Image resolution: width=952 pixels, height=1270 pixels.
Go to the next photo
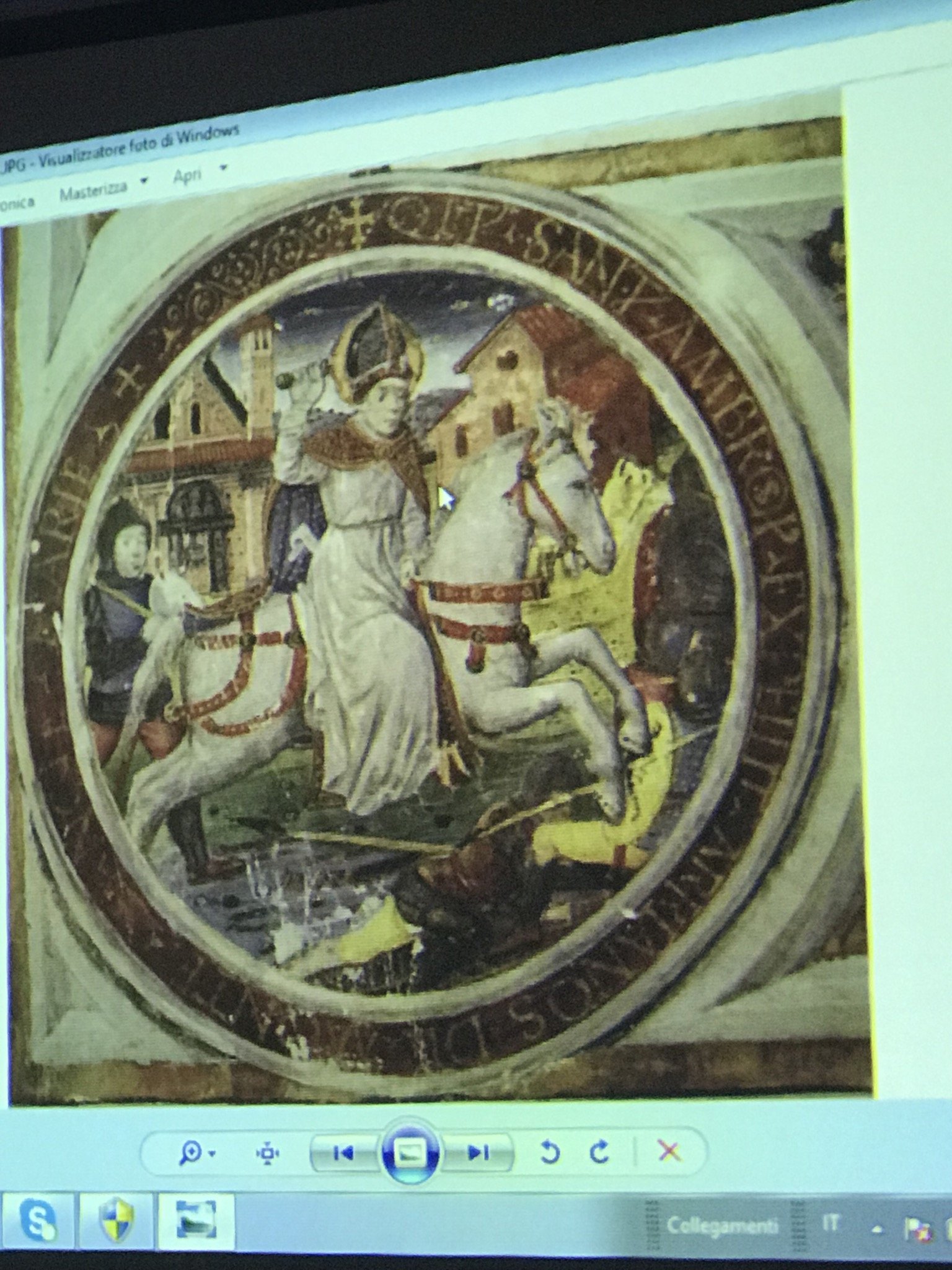point(478,1152)
